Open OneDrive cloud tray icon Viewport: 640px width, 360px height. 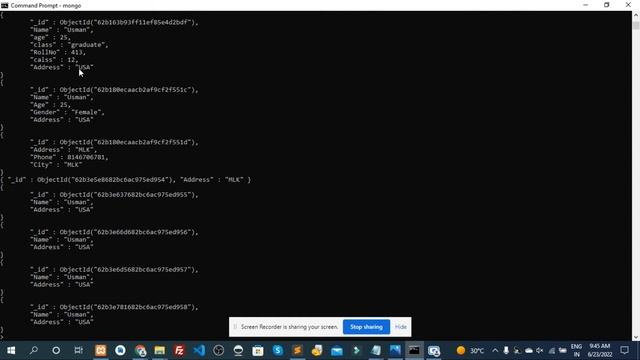[x=529, y=350]
